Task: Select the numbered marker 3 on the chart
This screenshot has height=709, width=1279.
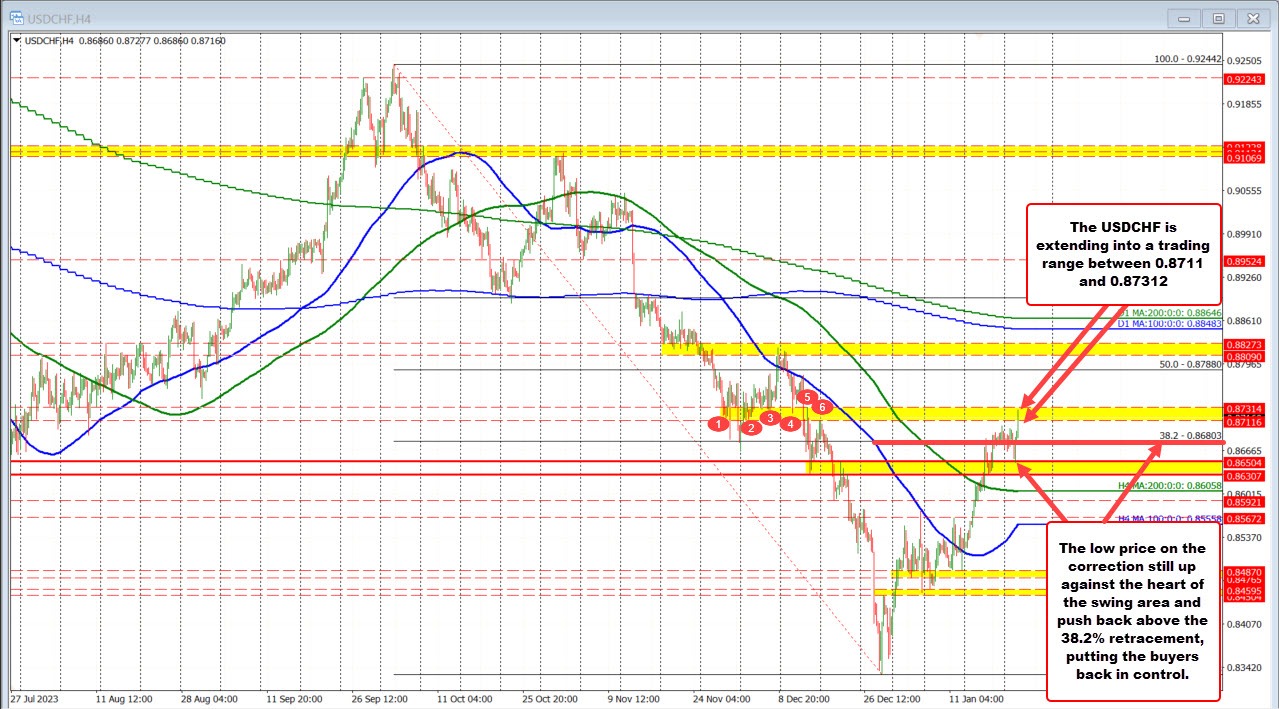Action: click(770, 419)
